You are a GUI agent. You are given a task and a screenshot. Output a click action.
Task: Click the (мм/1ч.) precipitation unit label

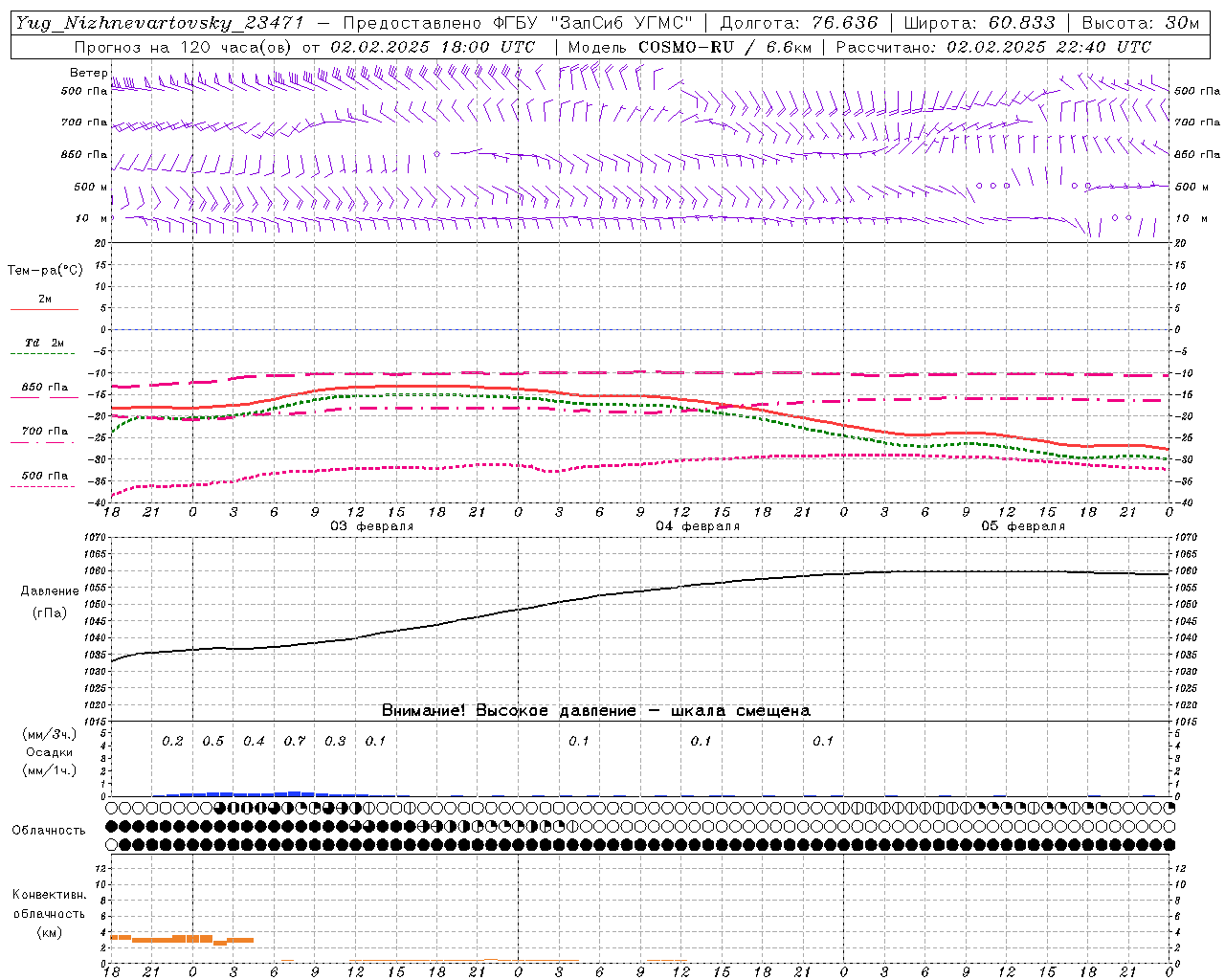click(49, 770)
